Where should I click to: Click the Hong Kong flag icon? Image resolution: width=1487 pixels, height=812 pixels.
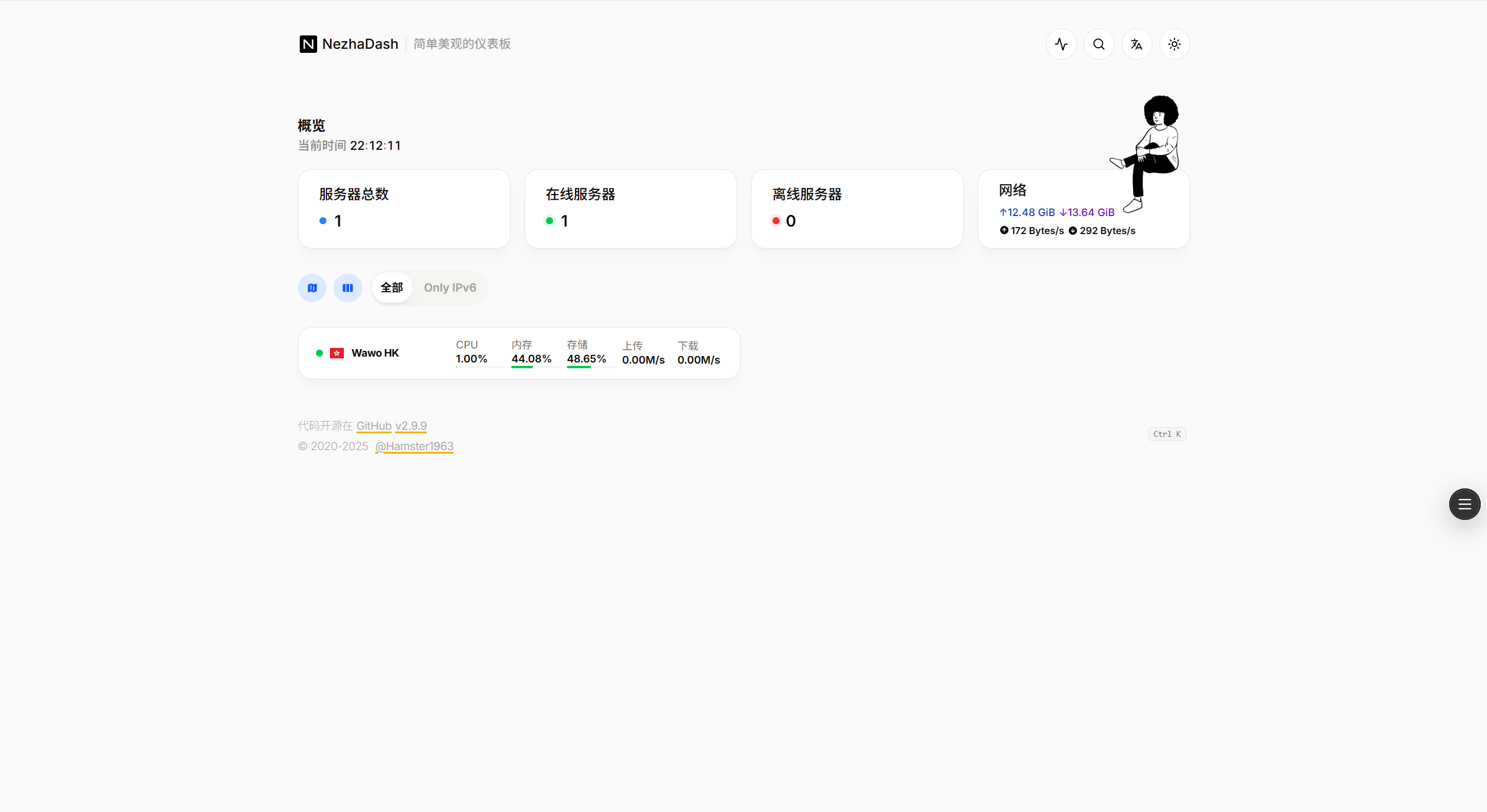tap(337, 353)
